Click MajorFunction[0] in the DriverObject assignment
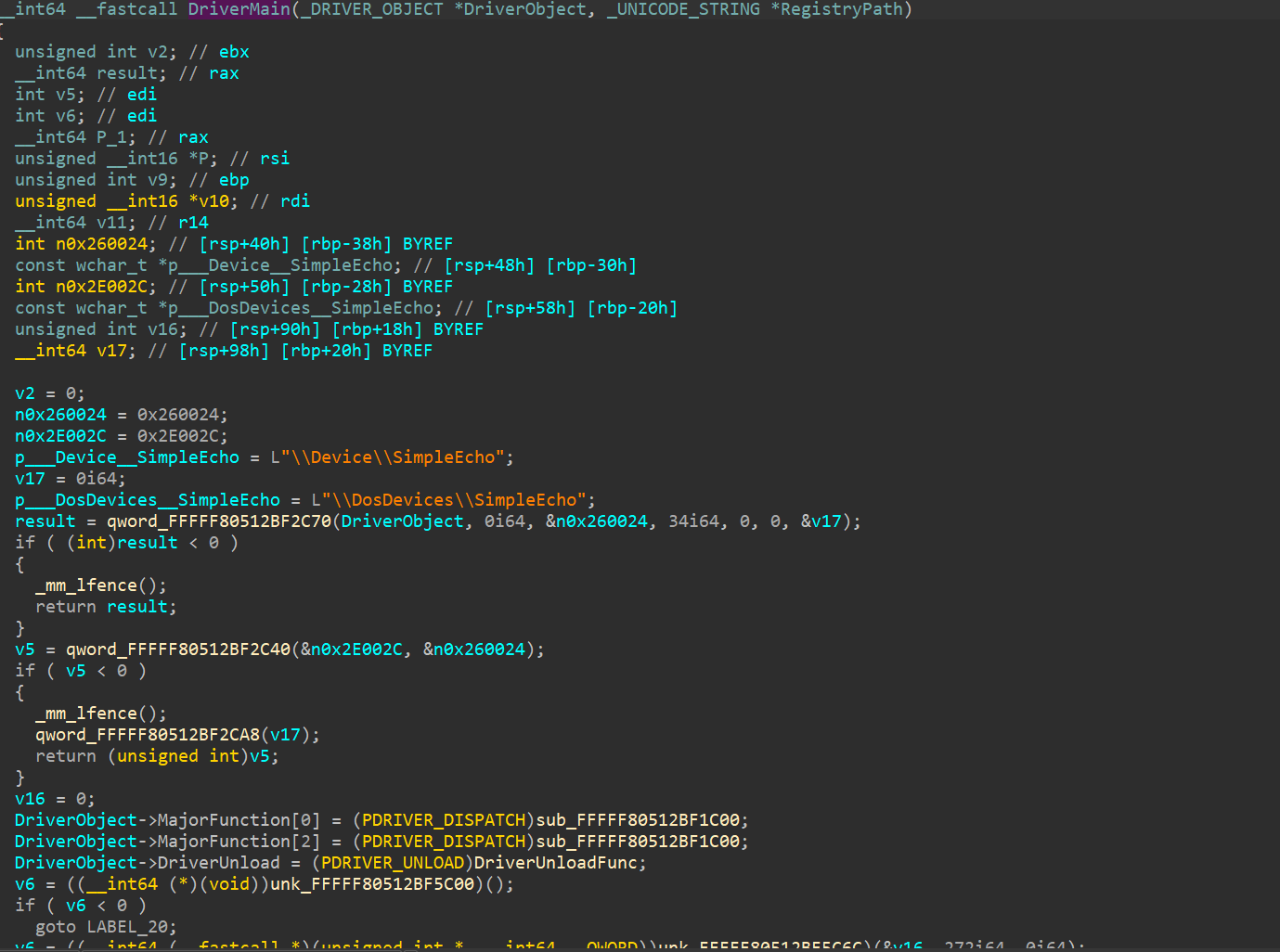The height and width of the screenshot is (952, 1280). [239, 820]
